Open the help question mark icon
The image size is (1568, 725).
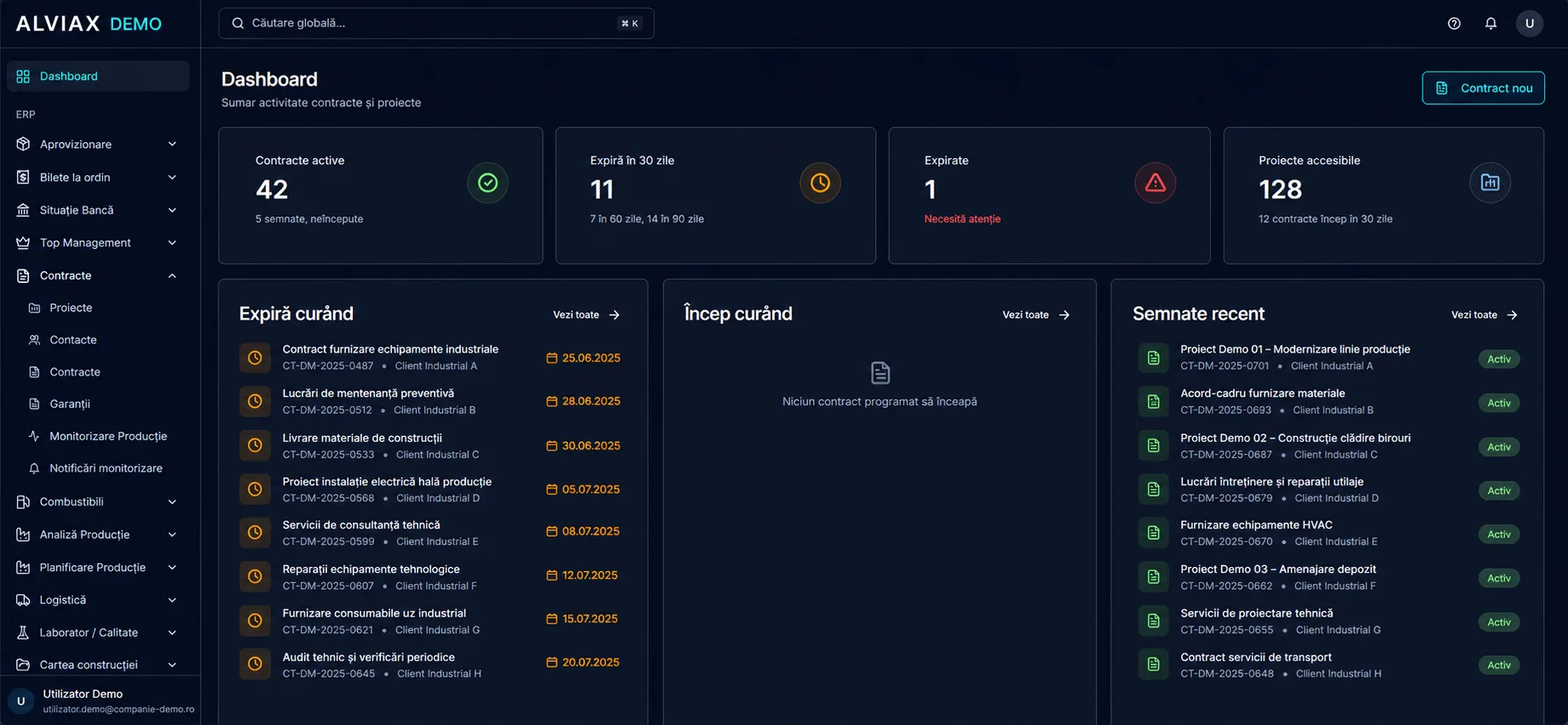click(1454, 24)
